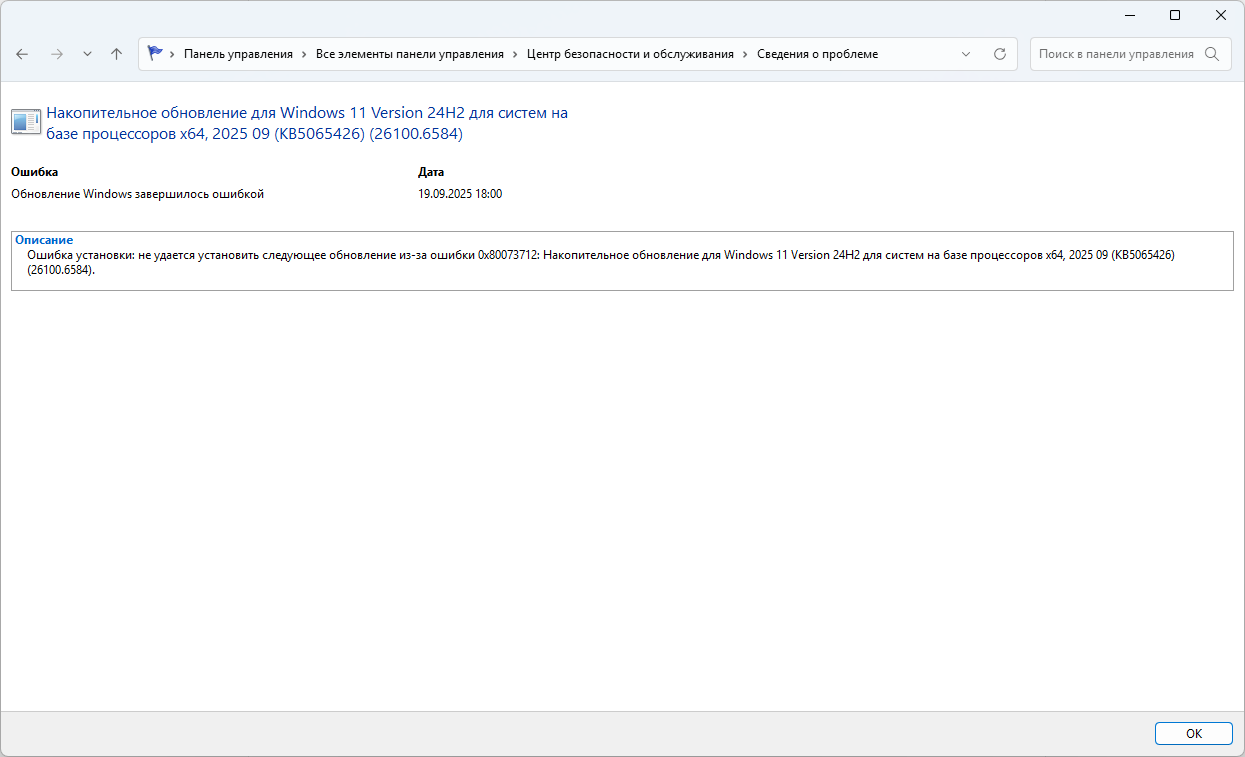1245x757 pixels.
Task: Open the address bar history dropdown
Action: (966, 54)
